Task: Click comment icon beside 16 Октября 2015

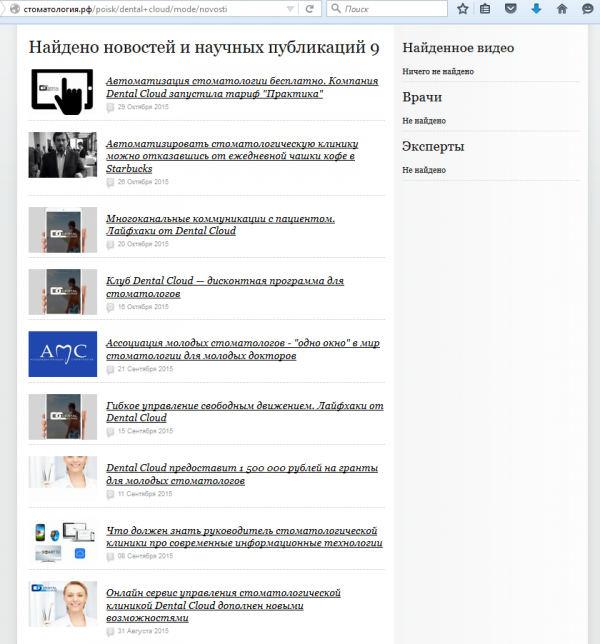Action: (110, 307)
